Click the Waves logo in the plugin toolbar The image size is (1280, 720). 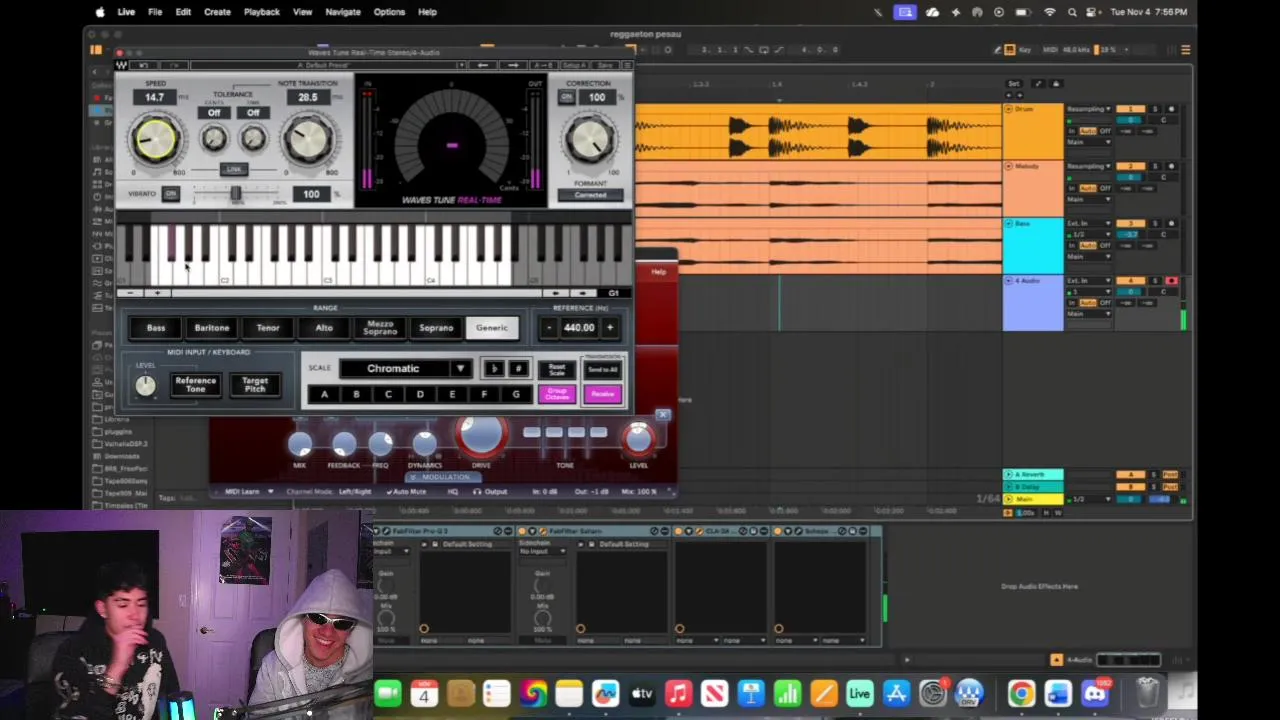(122, 65)
